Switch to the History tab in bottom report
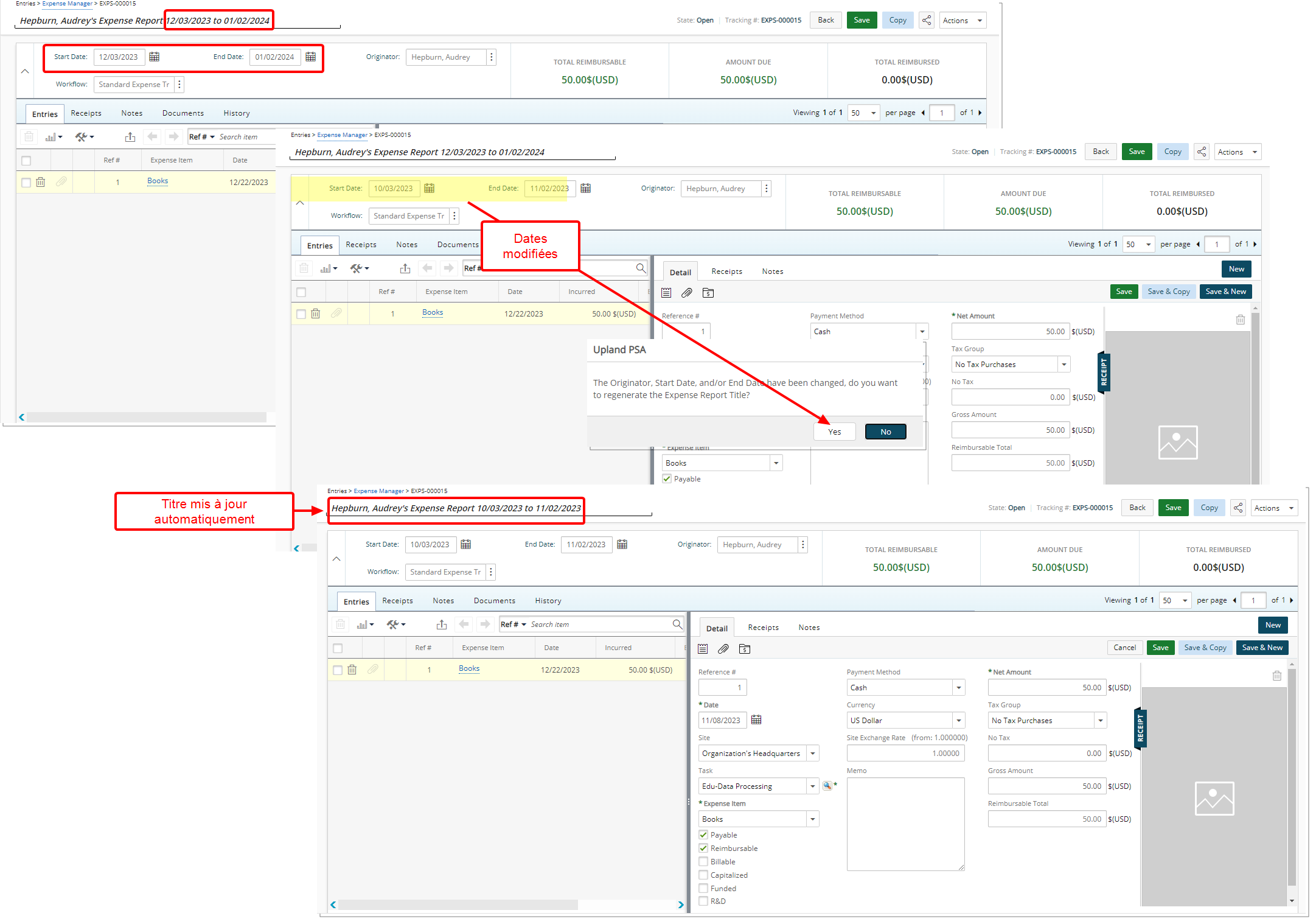 pyautogui.click(x=548, y=601)
